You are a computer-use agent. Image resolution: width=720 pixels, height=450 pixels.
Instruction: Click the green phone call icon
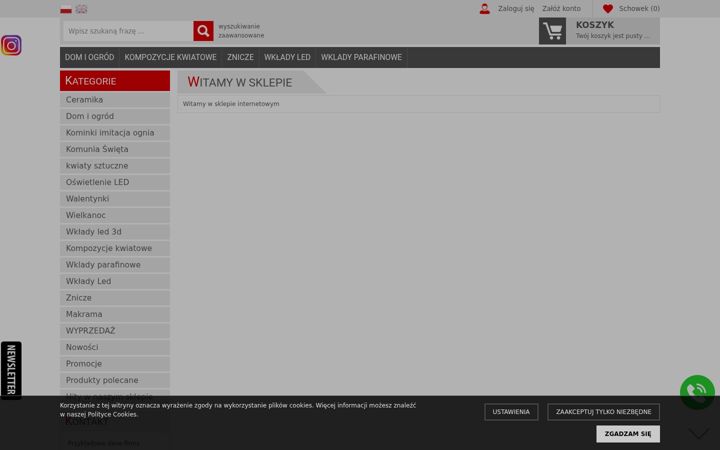click(x=697, y=392)
